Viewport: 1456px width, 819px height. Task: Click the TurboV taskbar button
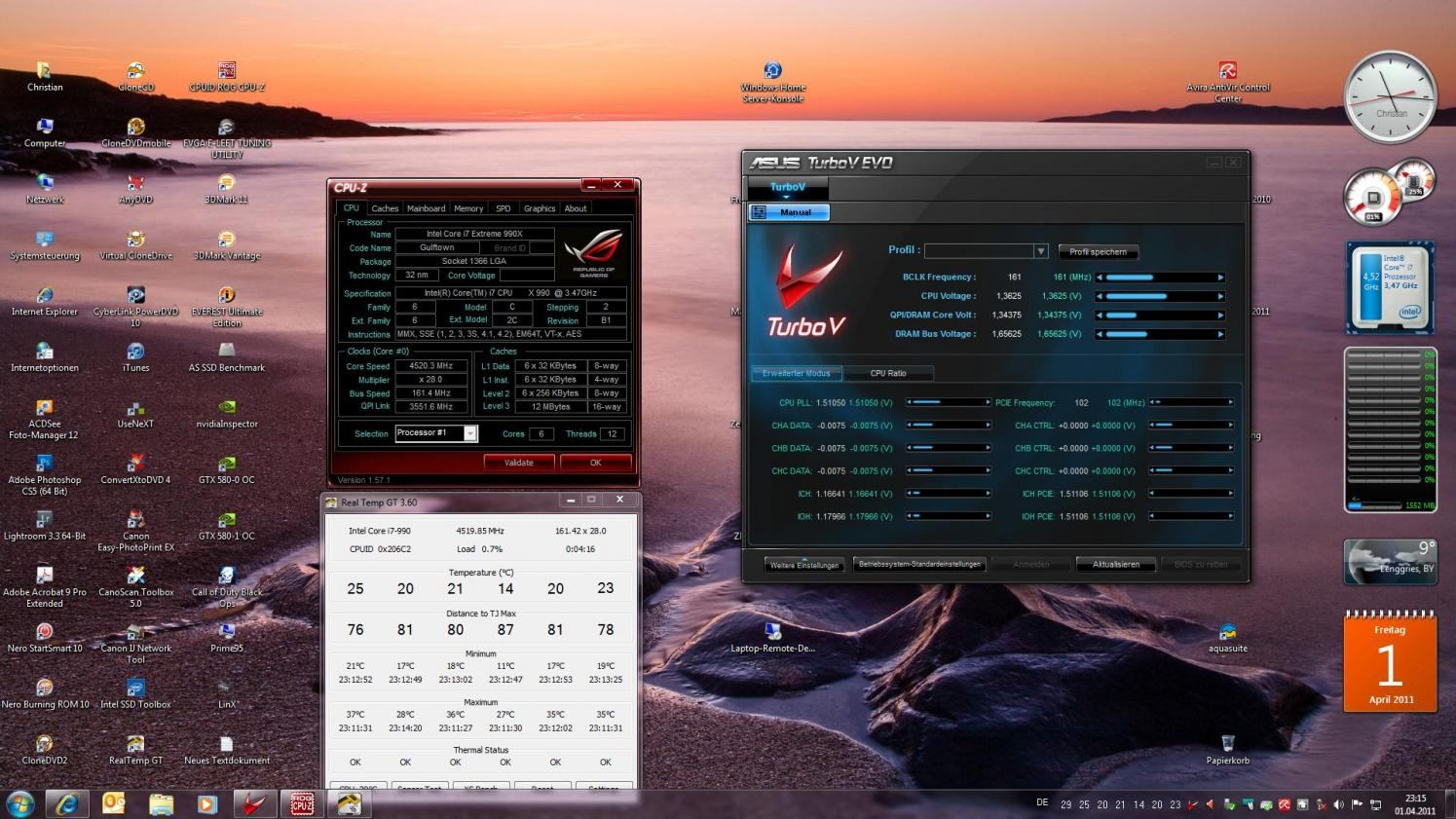[x=255, y=803]
